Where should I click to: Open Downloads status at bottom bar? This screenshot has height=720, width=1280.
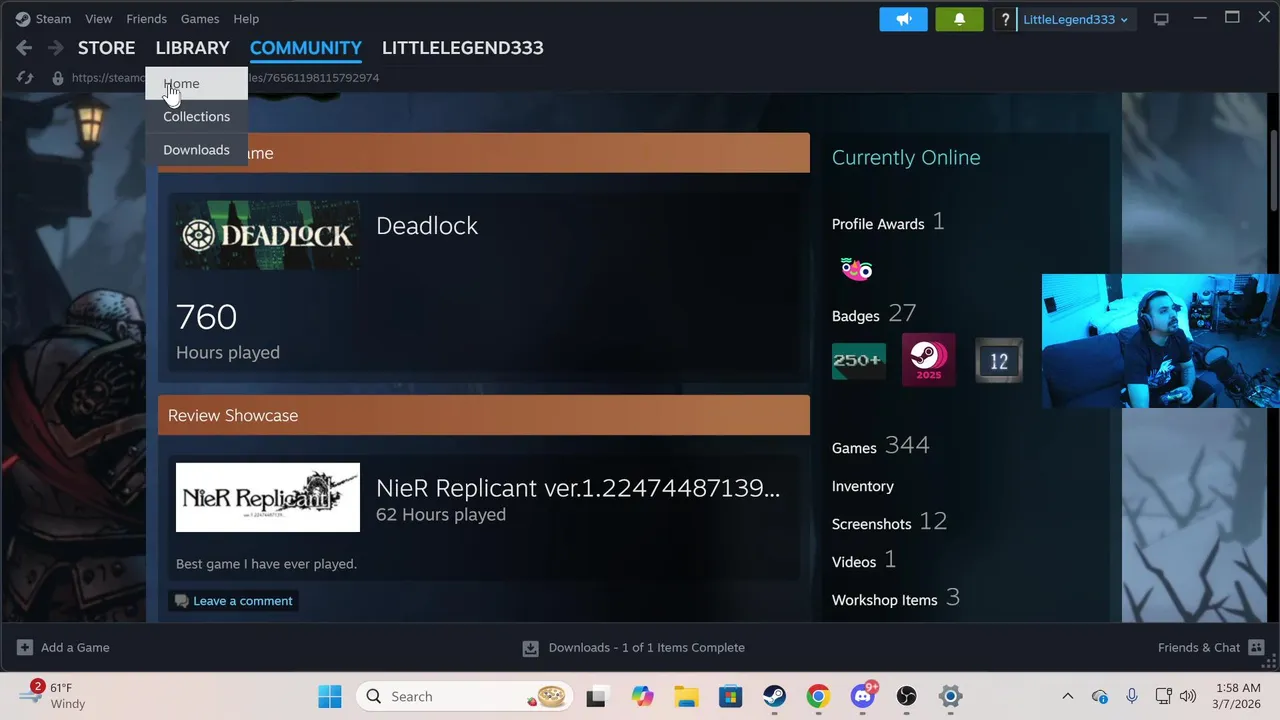coord(634,648)
